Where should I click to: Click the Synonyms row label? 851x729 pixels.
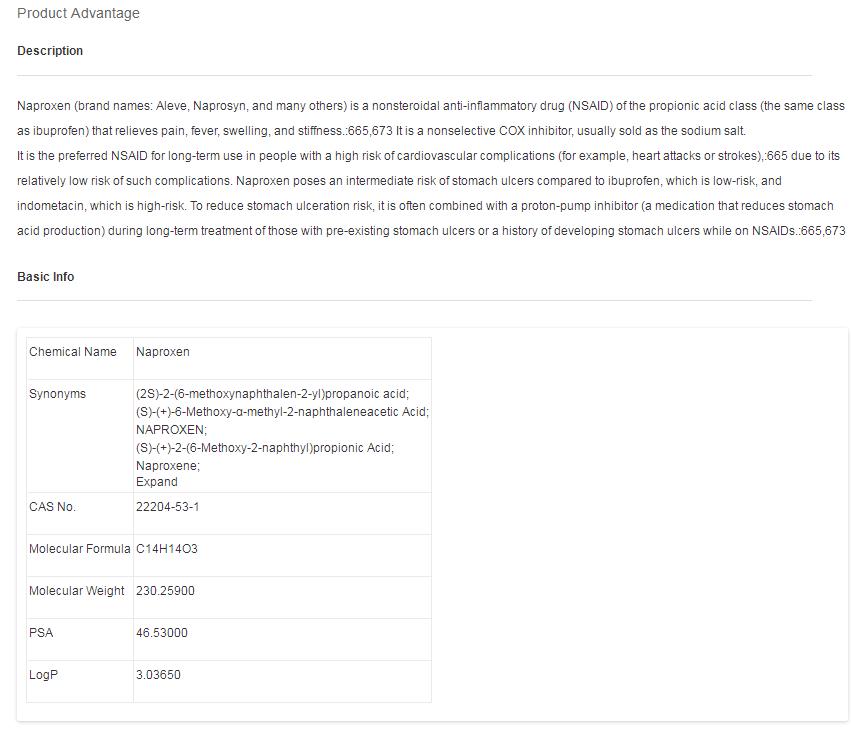click(57, 394)
